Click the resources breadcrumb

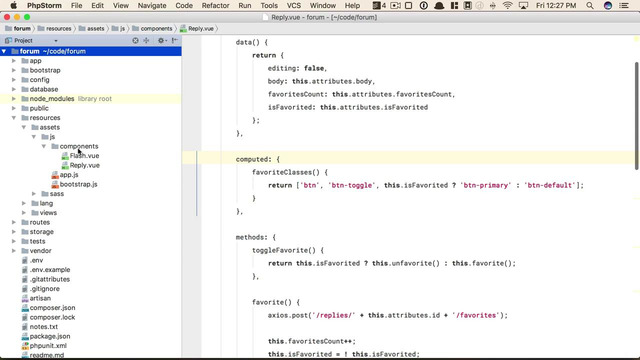pyautogui.click(x=54, y=29)
